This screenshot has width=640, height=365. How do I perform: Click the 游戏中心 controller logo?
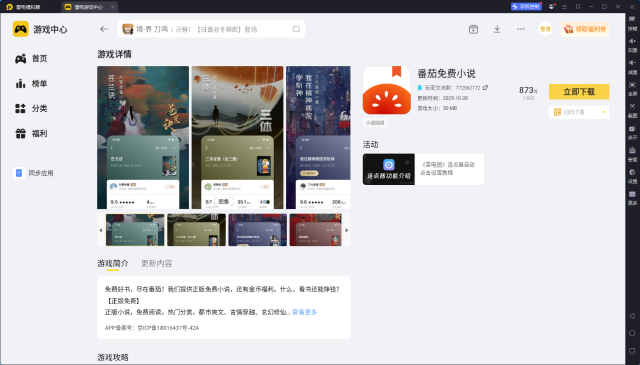[x=20, y=29]
